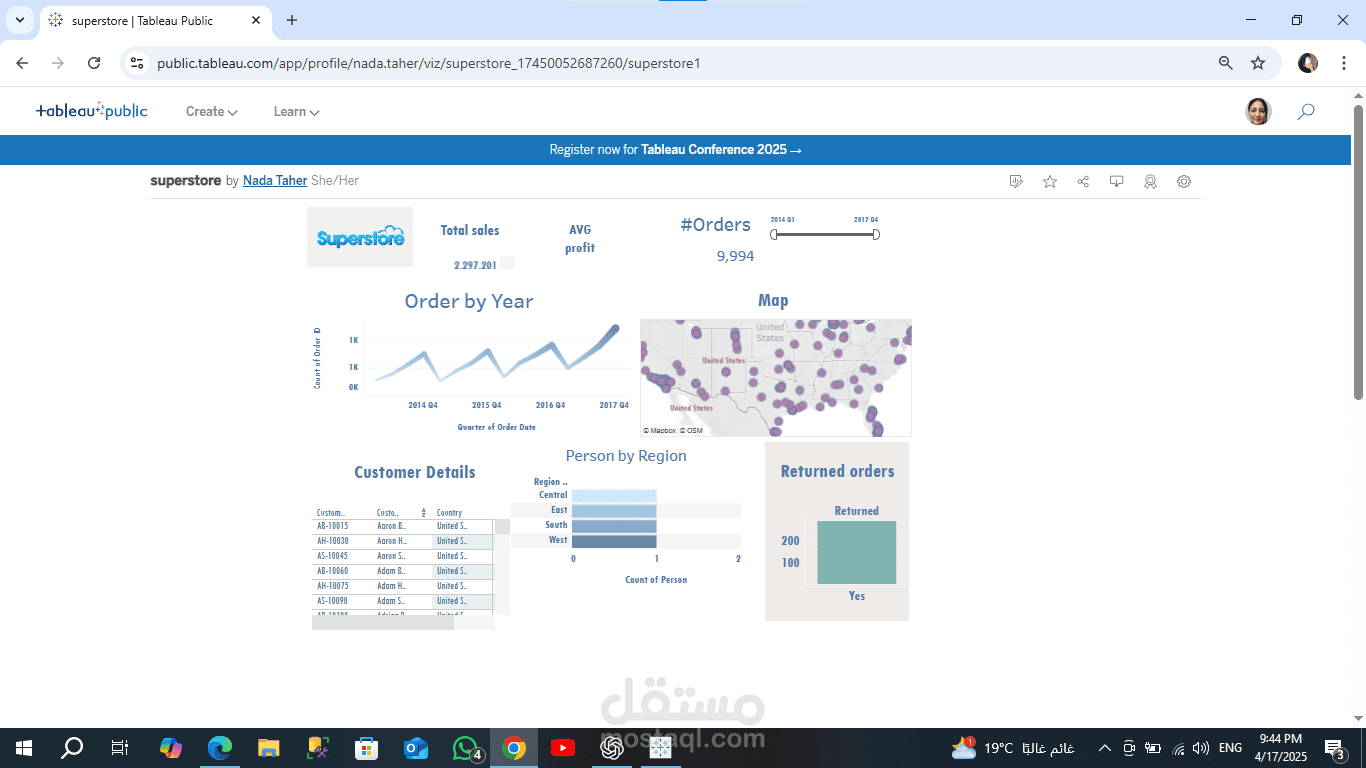The image size is (1366, 768).
Task: Open the taskbar search icon
Action: tap(72, 748)
